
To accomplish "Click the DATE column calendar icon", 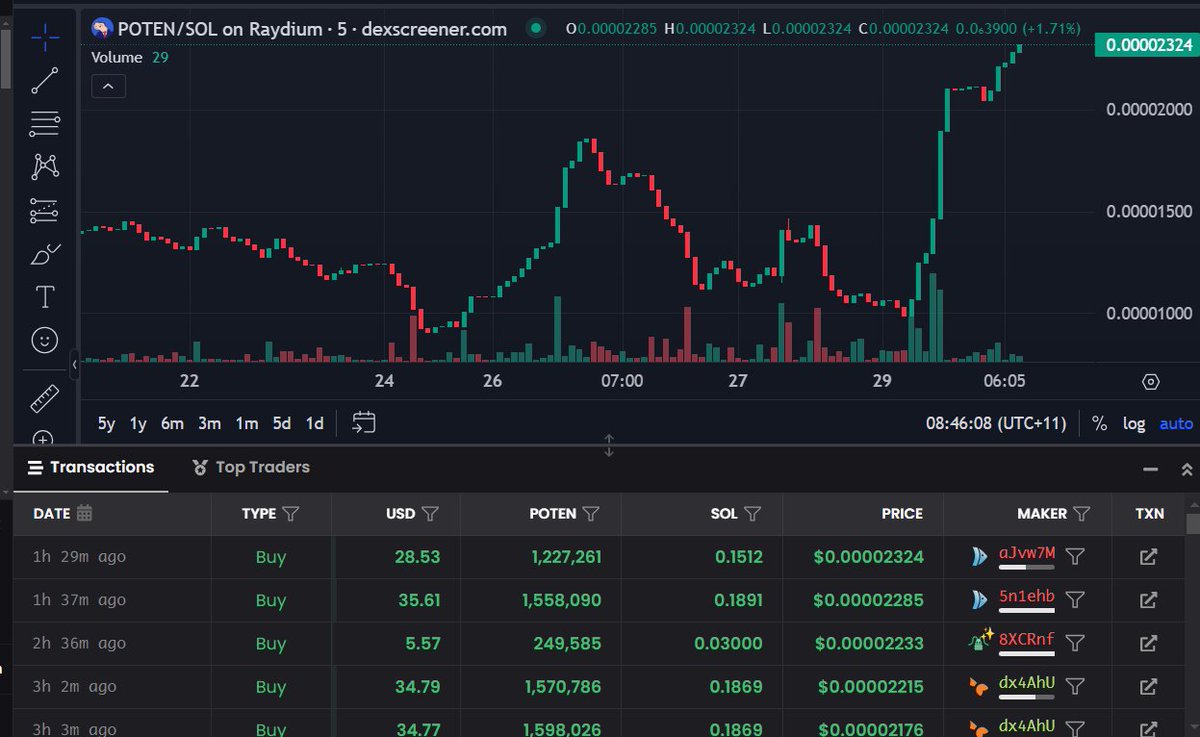I will point(84,513).
